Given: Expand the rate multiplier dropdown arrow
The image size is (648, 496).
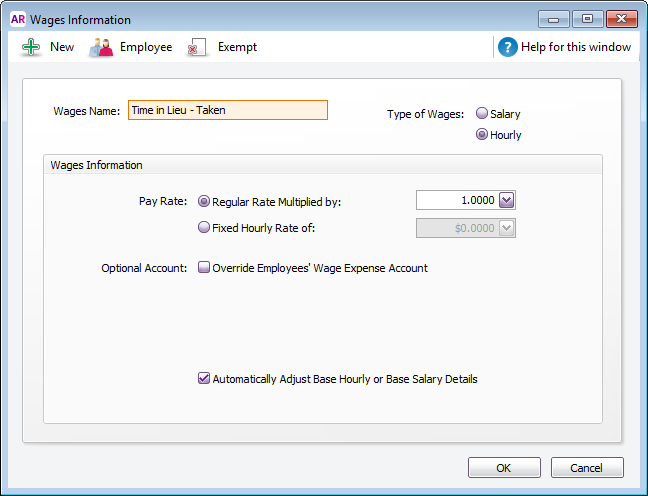Looking at the screenshot, I should (x=506, y=200).
